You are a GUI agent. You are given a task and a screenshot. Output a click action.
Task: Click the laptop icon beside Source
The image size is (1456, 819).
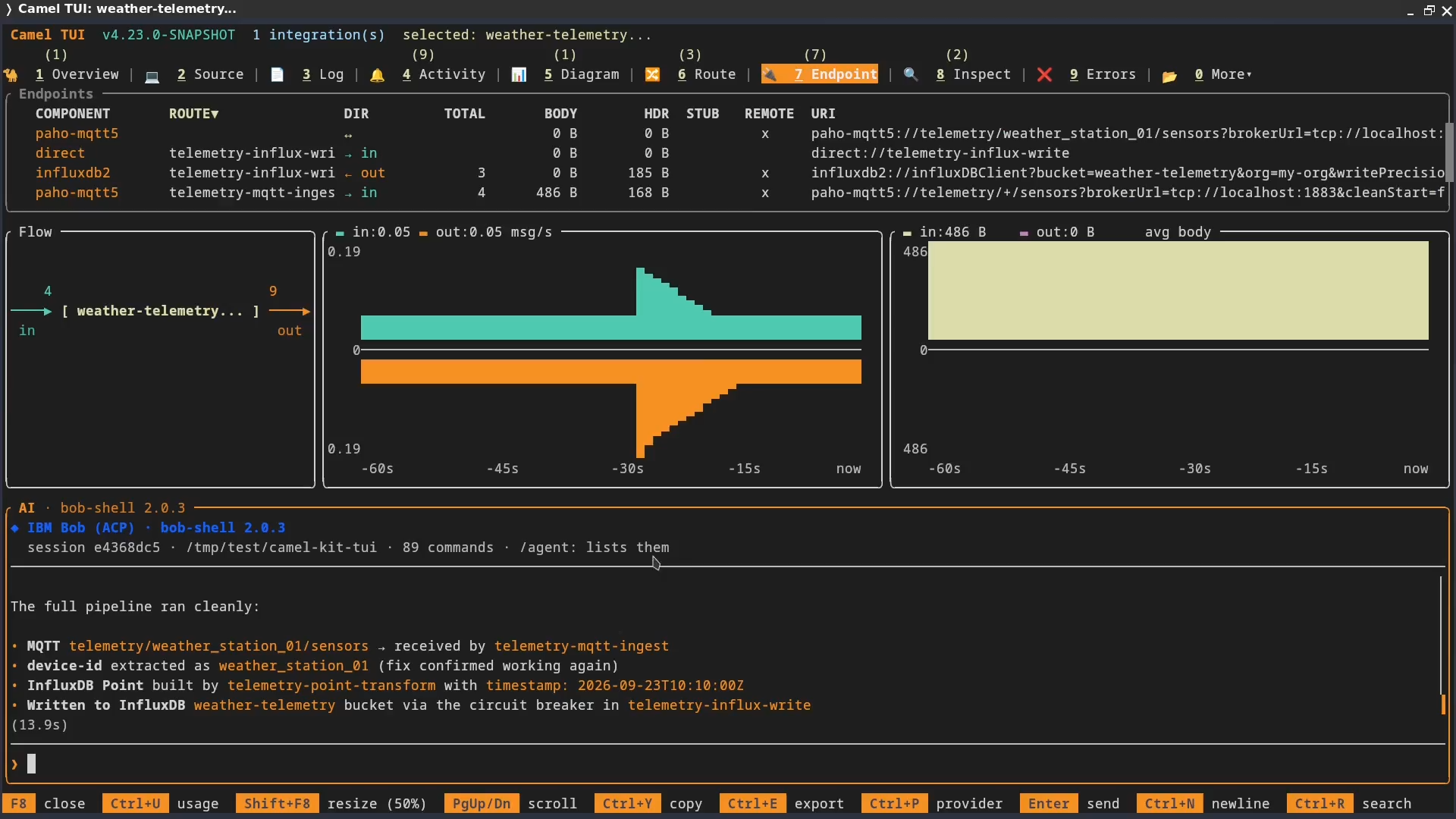click(x=152, y=75)
